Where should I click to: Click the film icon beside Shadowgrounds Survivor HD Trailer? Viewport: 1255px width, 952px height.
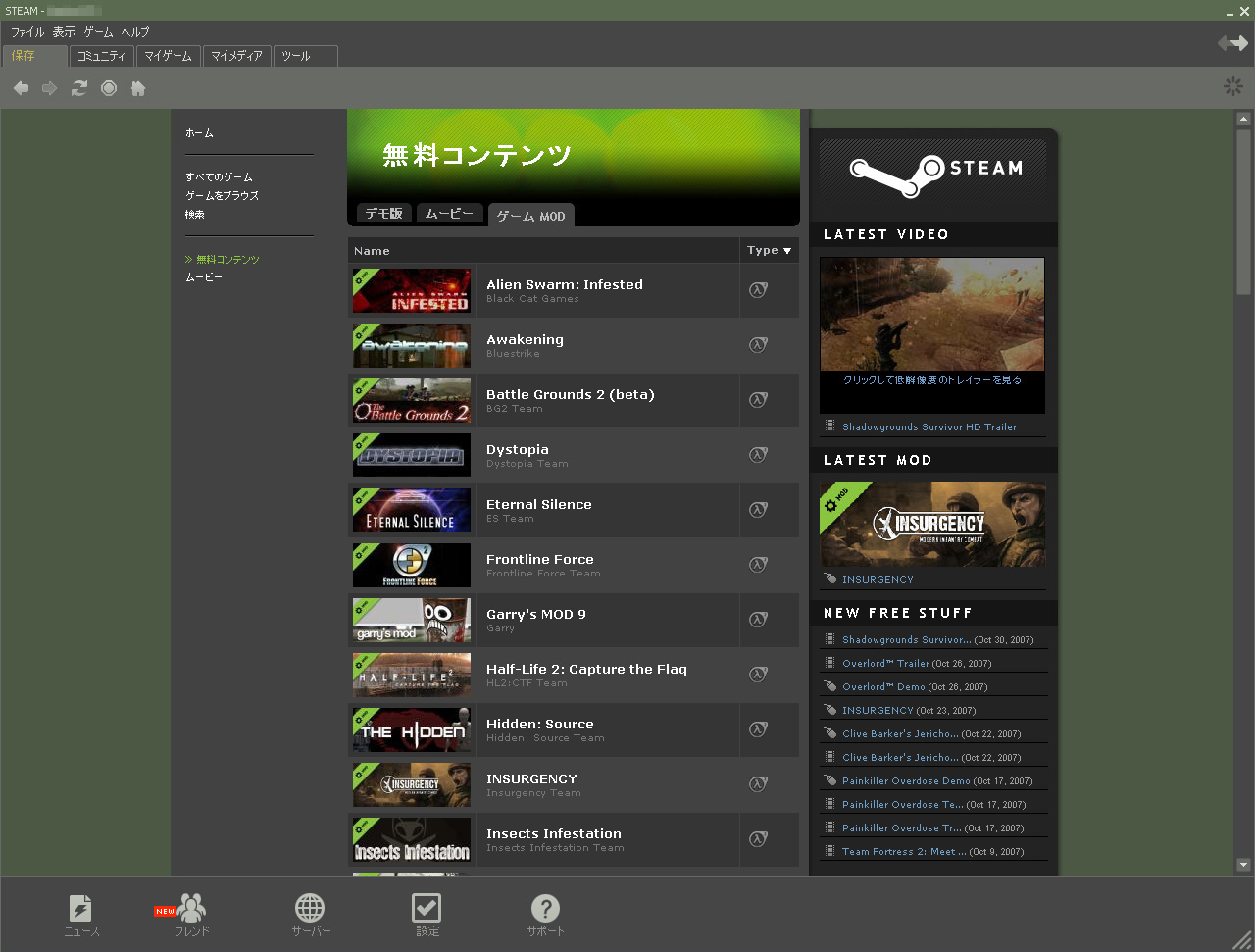click(830, 426)
